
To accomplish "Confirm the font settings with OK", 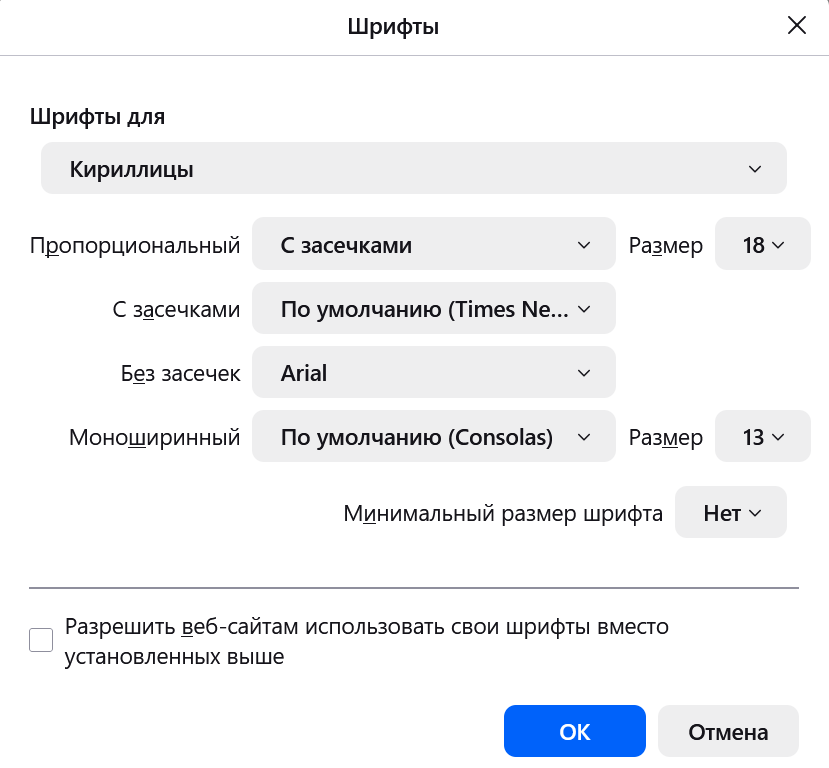I will (575, 732).
